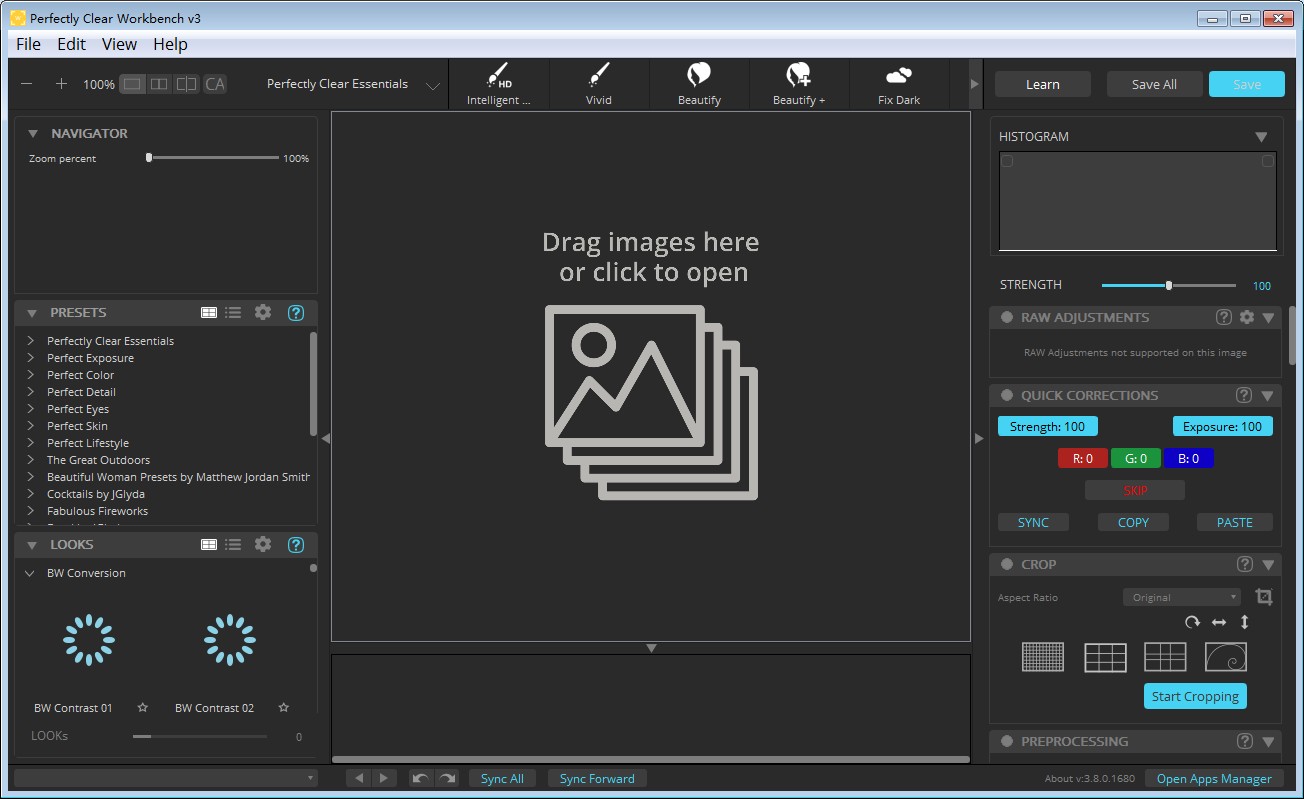Click the crop tool icon beside Aspect Ratio
1304x799 pixels.
(1264, 597)
